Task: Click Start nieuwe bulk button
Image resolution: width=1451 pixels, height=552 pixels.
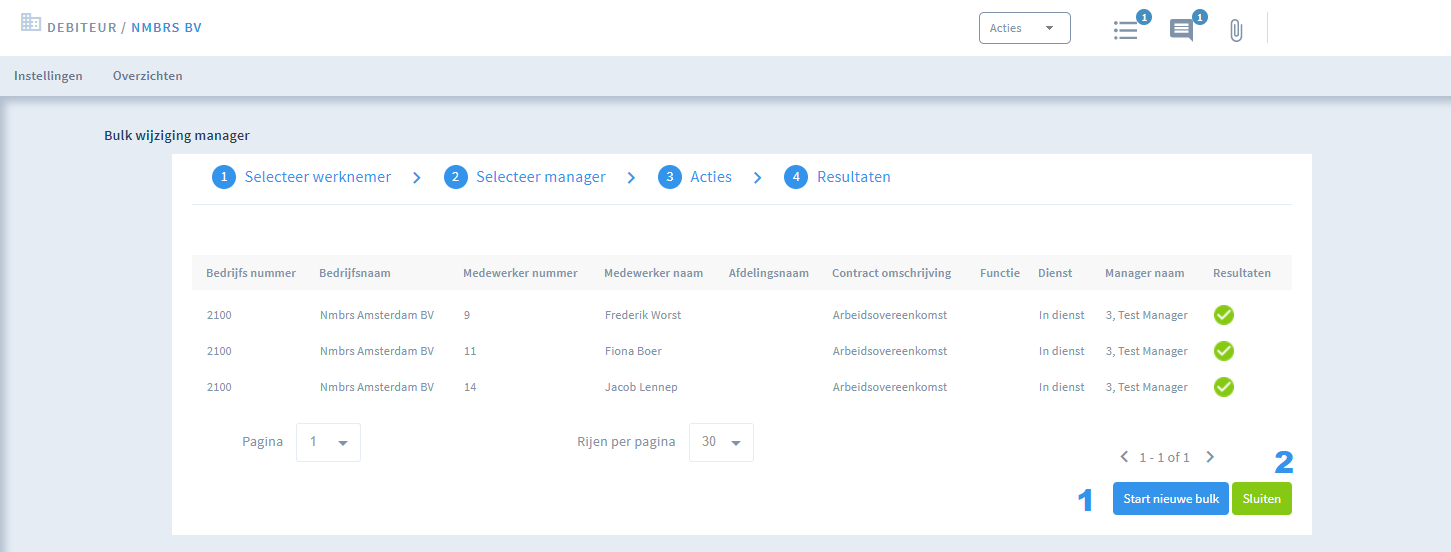Action: (x=1171, y=499)
